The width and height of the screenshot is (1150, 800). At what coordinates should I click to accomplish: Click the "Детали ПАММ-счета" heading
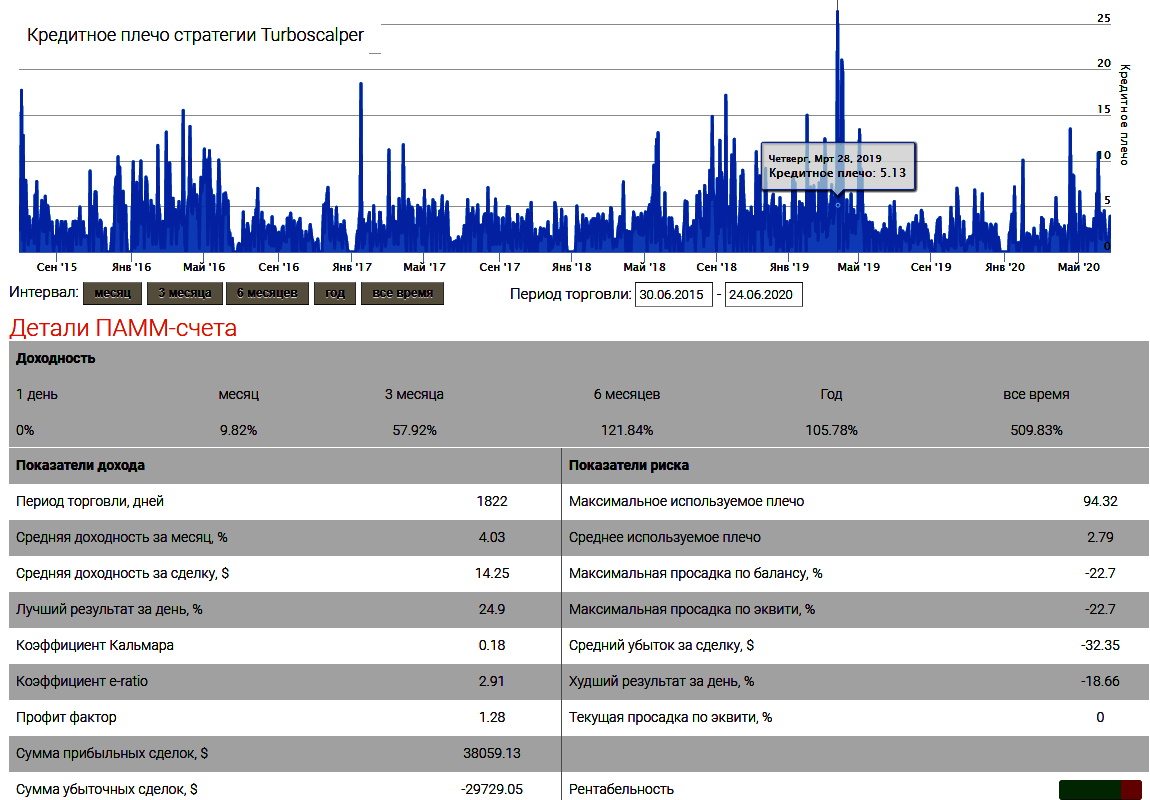coord(123,328)
